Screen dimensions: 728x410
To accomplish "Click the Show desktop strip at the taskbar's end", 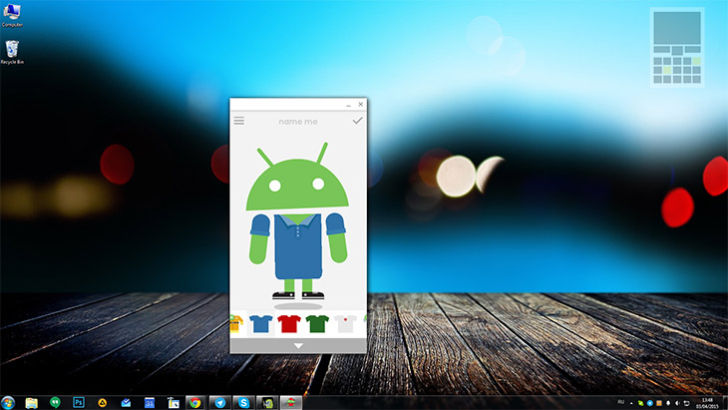I will coord(725,403).
